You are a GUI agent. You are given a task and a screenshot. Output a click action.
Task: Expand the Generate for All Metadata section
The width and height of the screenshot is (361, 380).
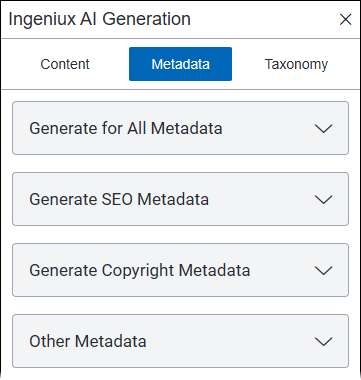pyautogui.click(x=180, y=128)
